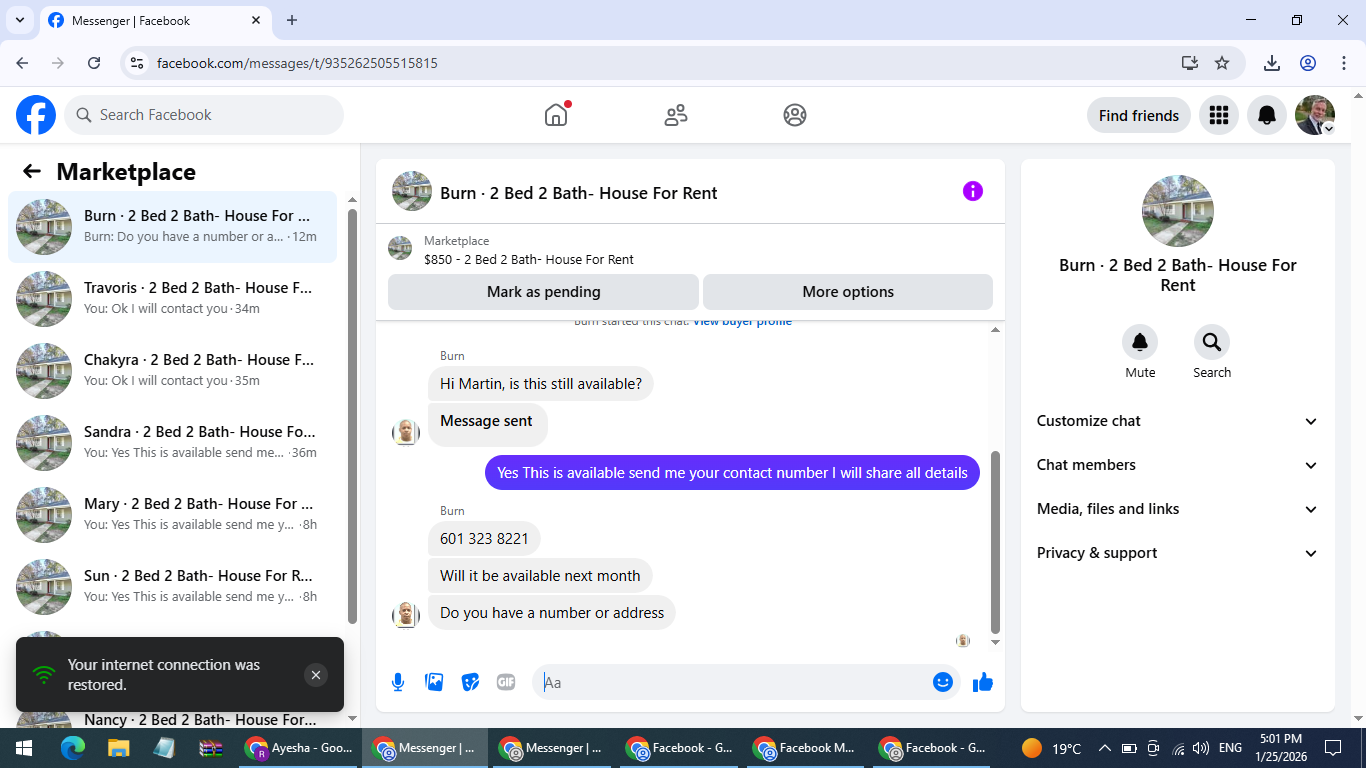Image resolution: width=1366 pixels, height=768 pixels.
Task: Click the message "601 323 8221"
Action: click(484, 539)
